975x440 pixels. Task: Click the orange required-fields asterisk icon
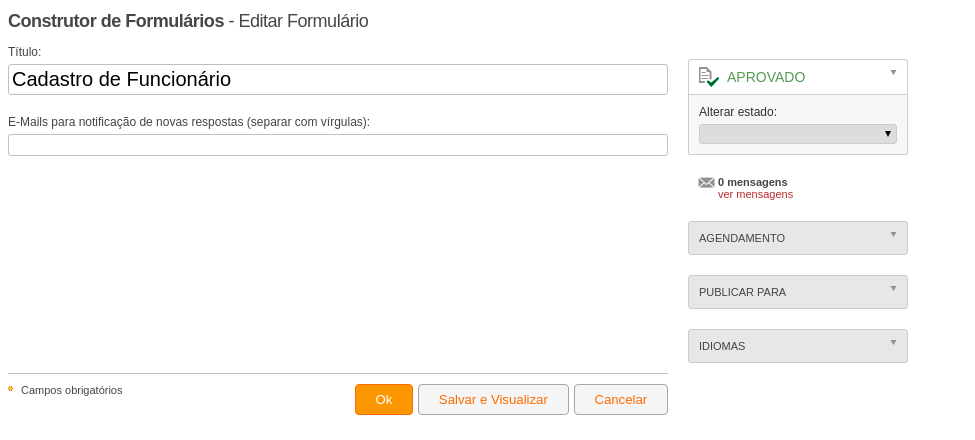(11, 389)
